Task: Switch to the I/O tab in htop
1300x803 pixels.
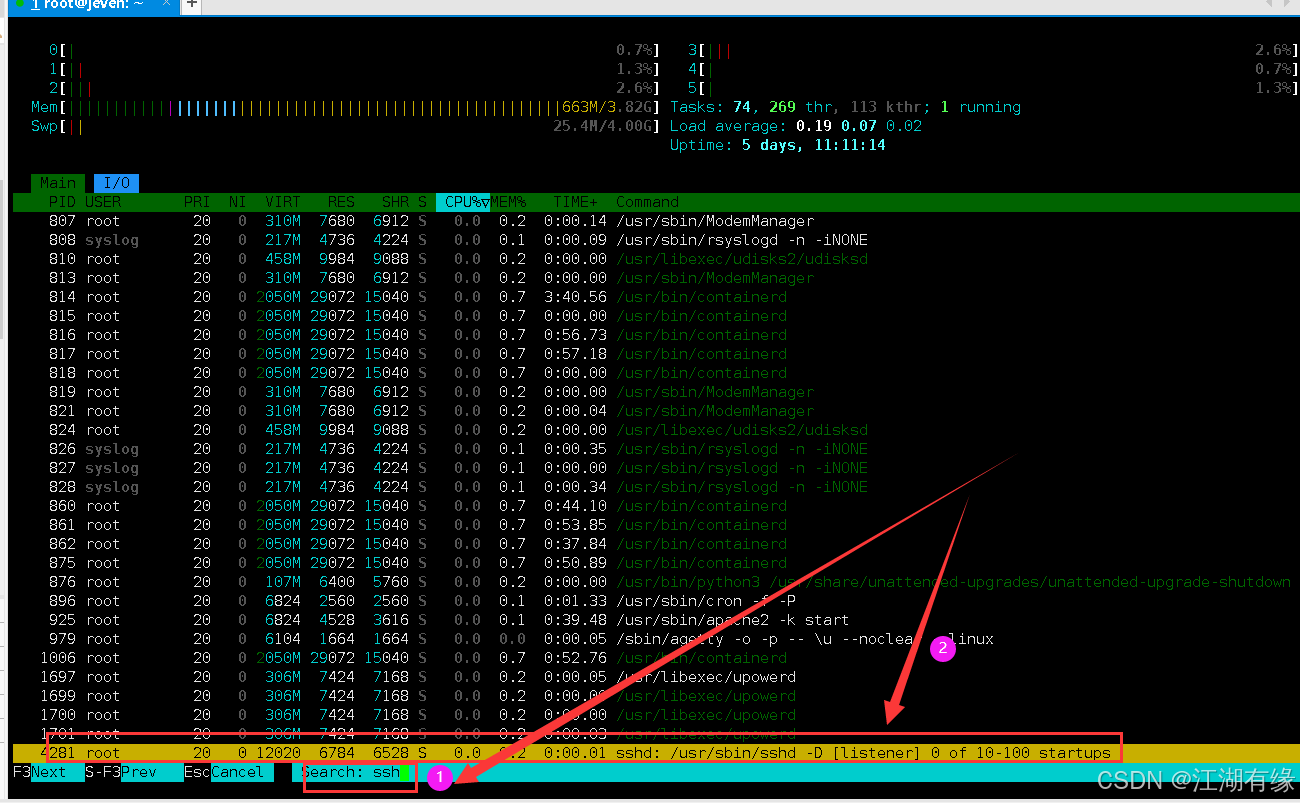Action: (117, 183)
